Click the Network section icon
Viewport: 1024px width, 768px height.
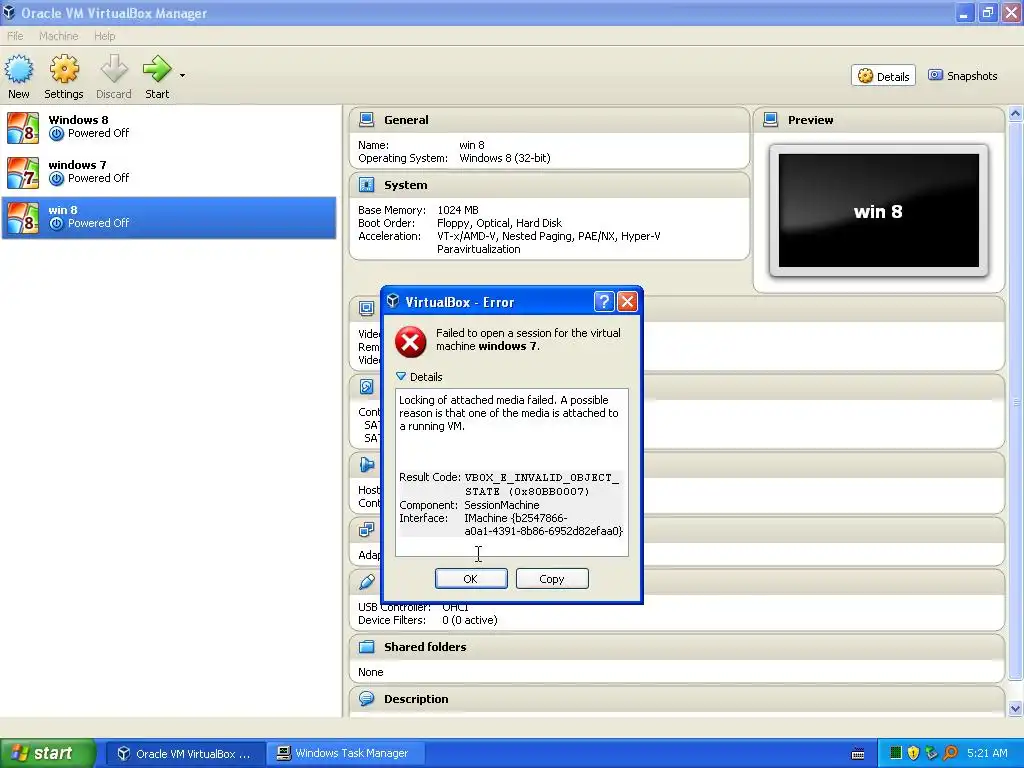366,530
